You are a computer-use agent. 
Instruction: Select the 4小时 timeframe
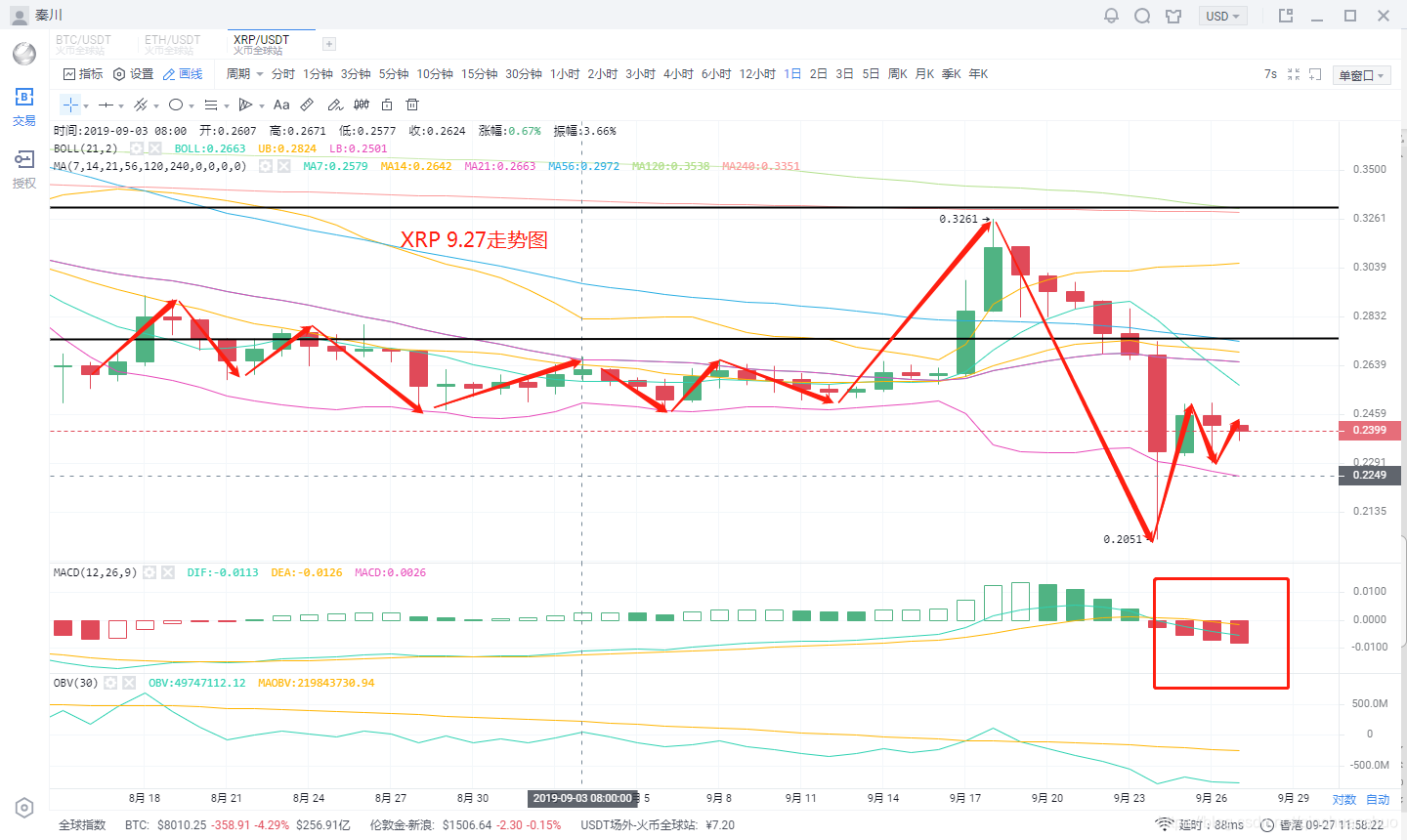tap(678, 74)
